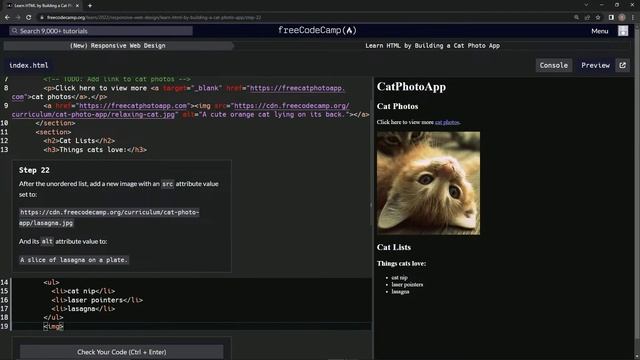Viewport: 640px width, 360px height.
Task: Click the cat nip list item code line
Action: 83,291
